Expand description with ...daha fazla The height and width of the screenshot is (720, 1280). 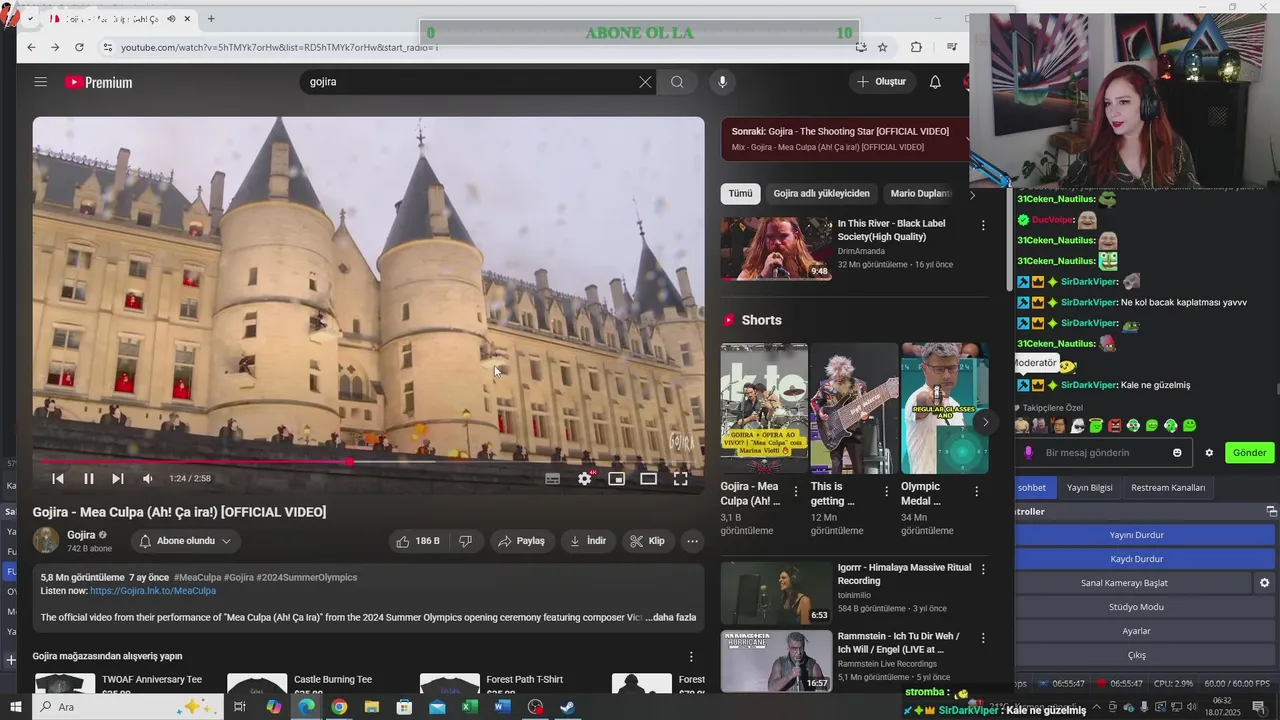(671, 617)
